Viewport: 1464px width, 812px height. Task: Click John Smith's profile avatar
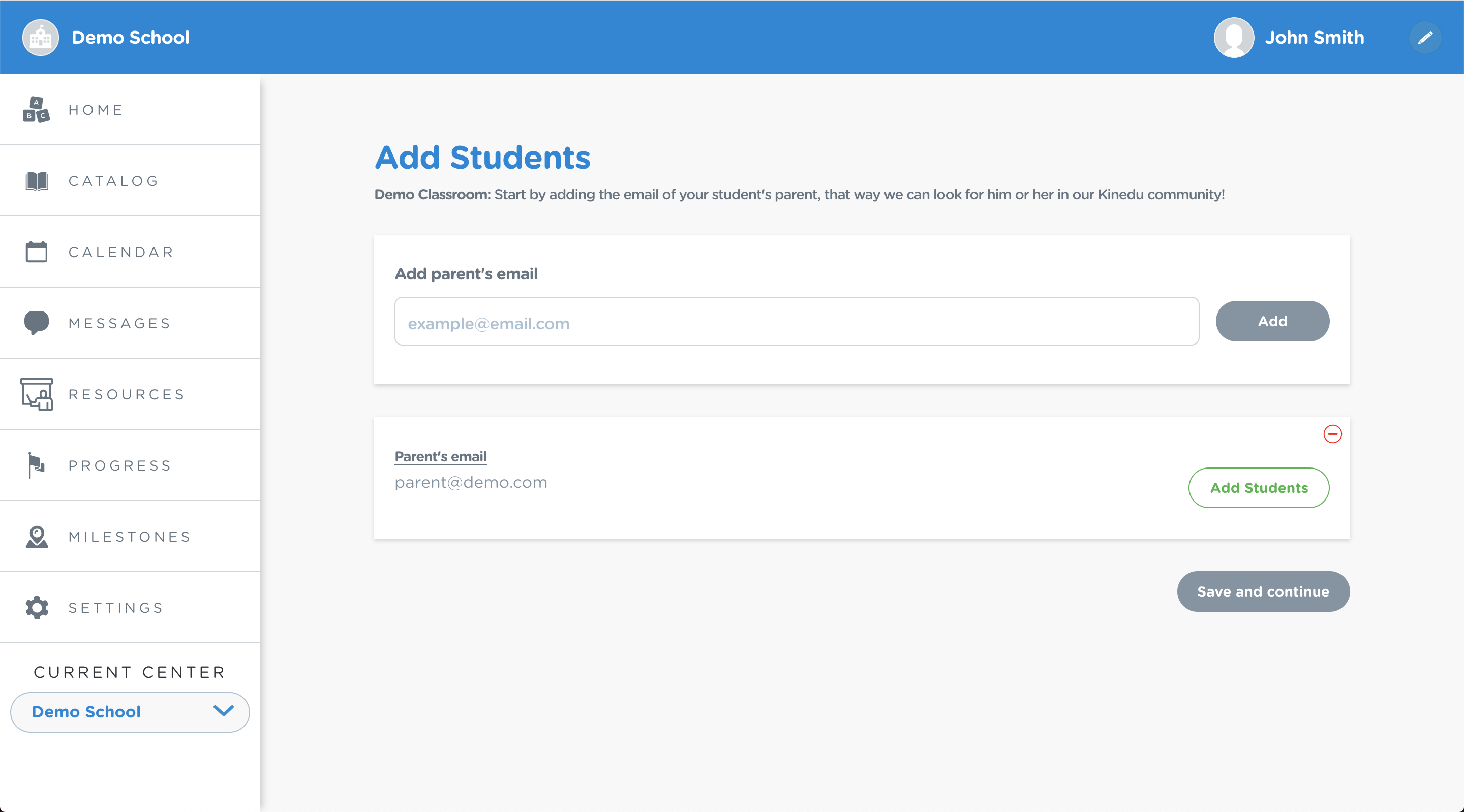1233,38
